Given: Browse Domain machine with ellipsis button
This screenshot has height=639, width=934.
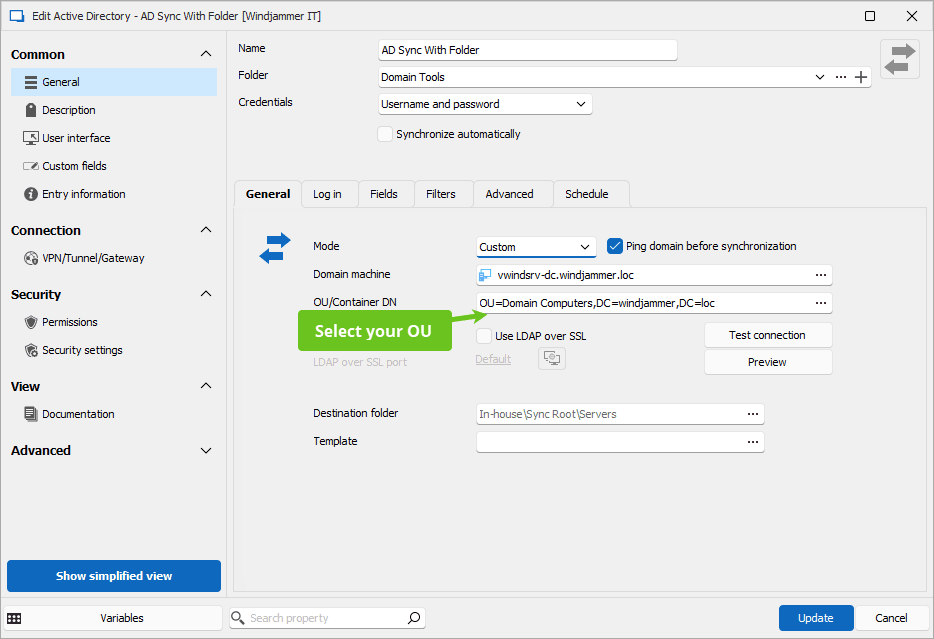Looking at the screenshot, I should point(820,275).
